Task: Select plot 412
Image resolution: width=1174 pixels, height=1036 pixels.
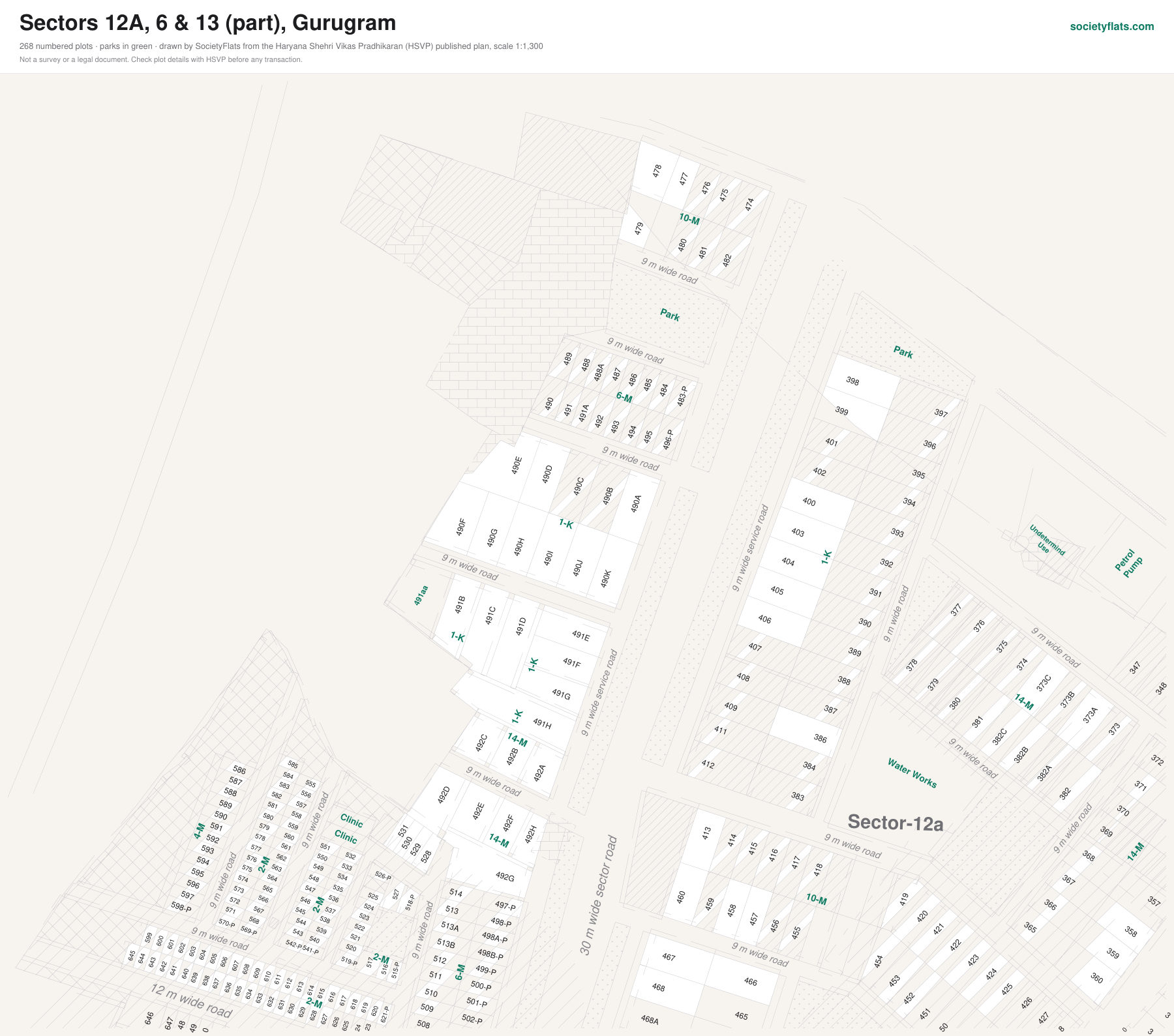Action: [708, 764]
